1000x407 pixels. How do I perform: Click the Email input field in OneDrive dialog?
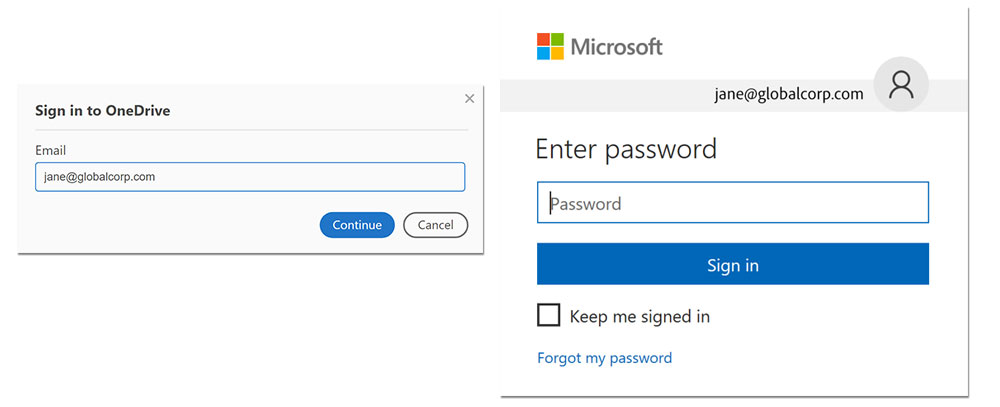250,177
